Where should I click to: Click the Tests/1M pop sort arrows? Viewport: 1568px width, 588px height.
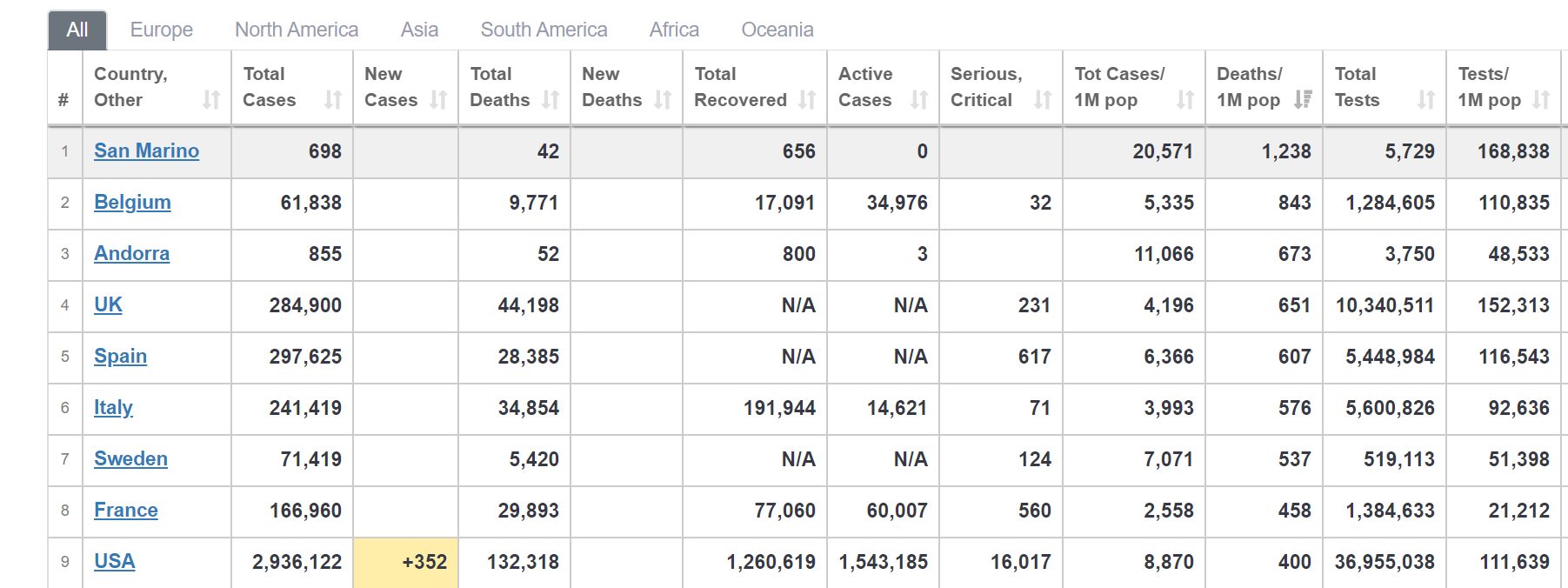[1541, 100]
